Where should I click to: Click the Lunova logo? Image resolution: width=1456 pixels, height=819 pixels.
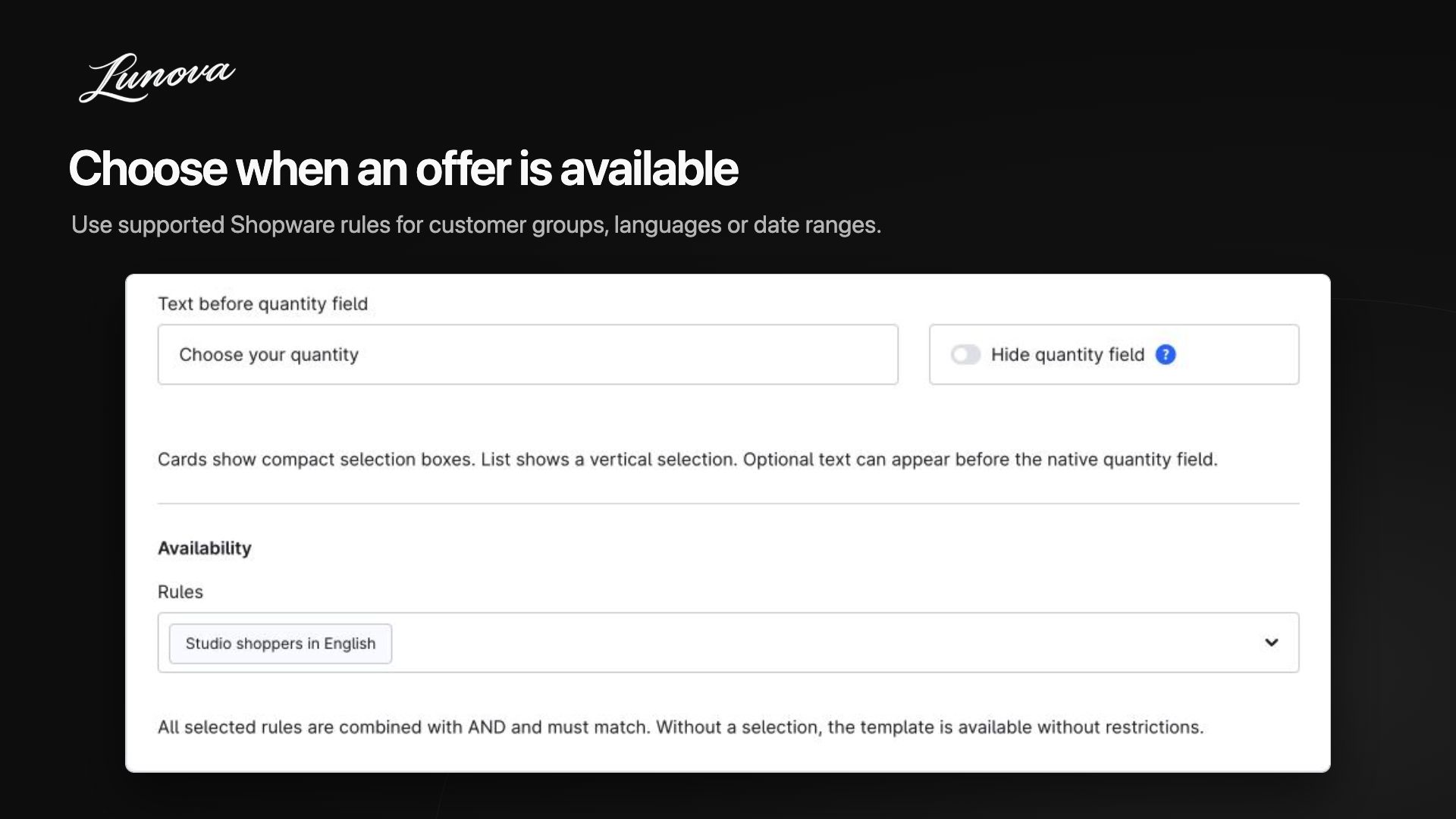click(x=157, y=77)
